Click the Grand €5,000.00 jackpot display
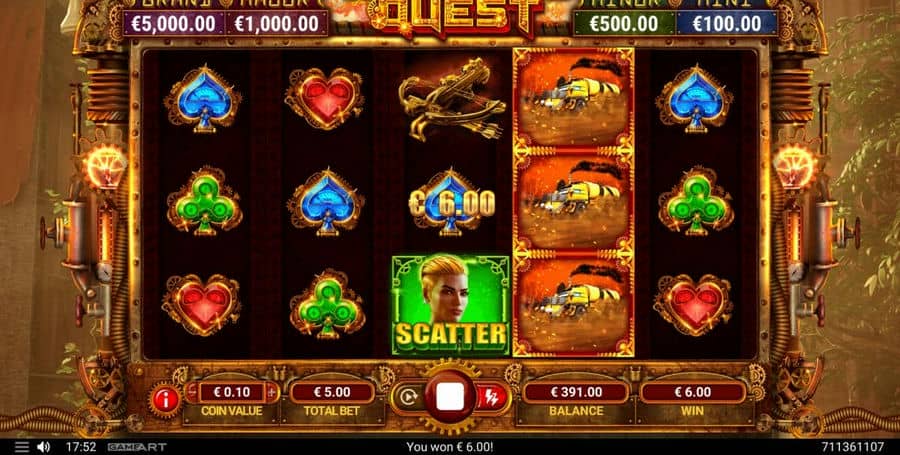 (x=174, y=24)
